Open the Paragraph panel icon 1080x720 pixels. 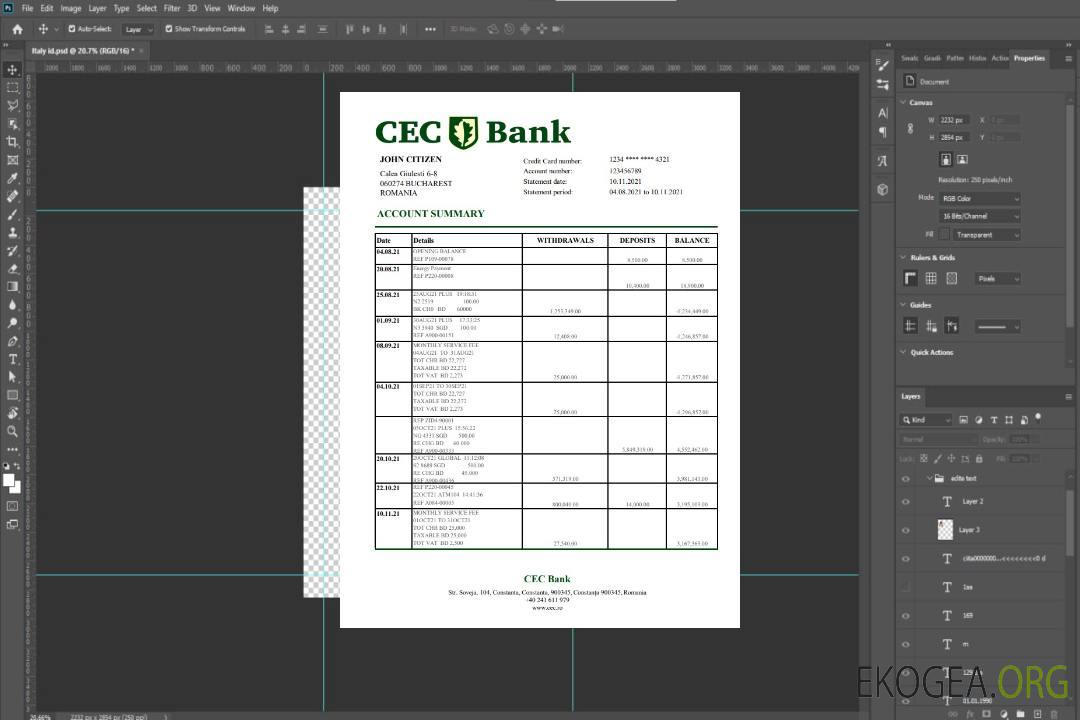click(x=882, y=132)
